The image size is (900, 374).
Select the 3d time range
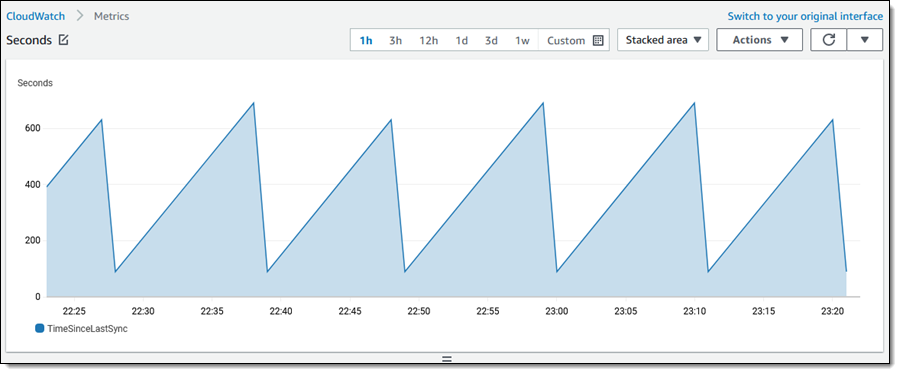[491, 40]
